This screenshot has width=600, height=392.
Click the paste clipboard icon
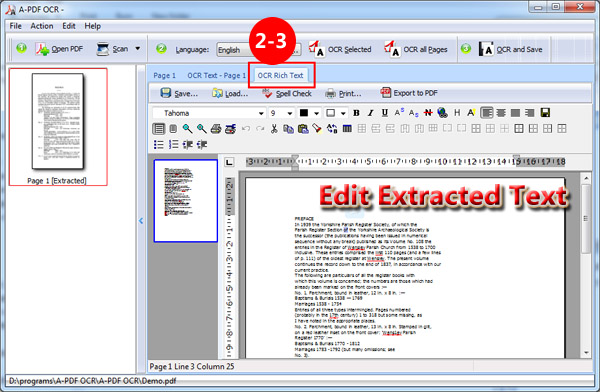(x=303, y=129)
